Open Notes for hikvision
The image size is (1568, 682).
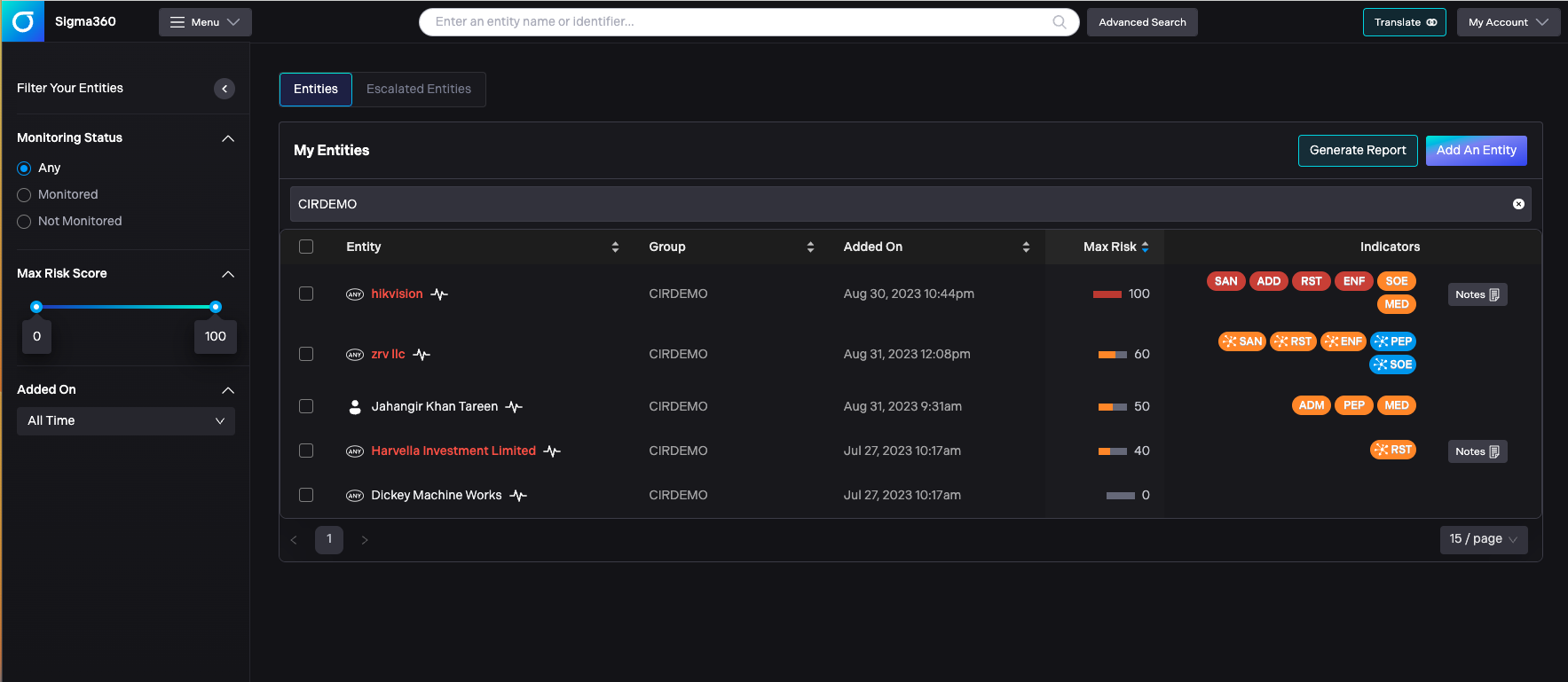(x=1477, y=294)
